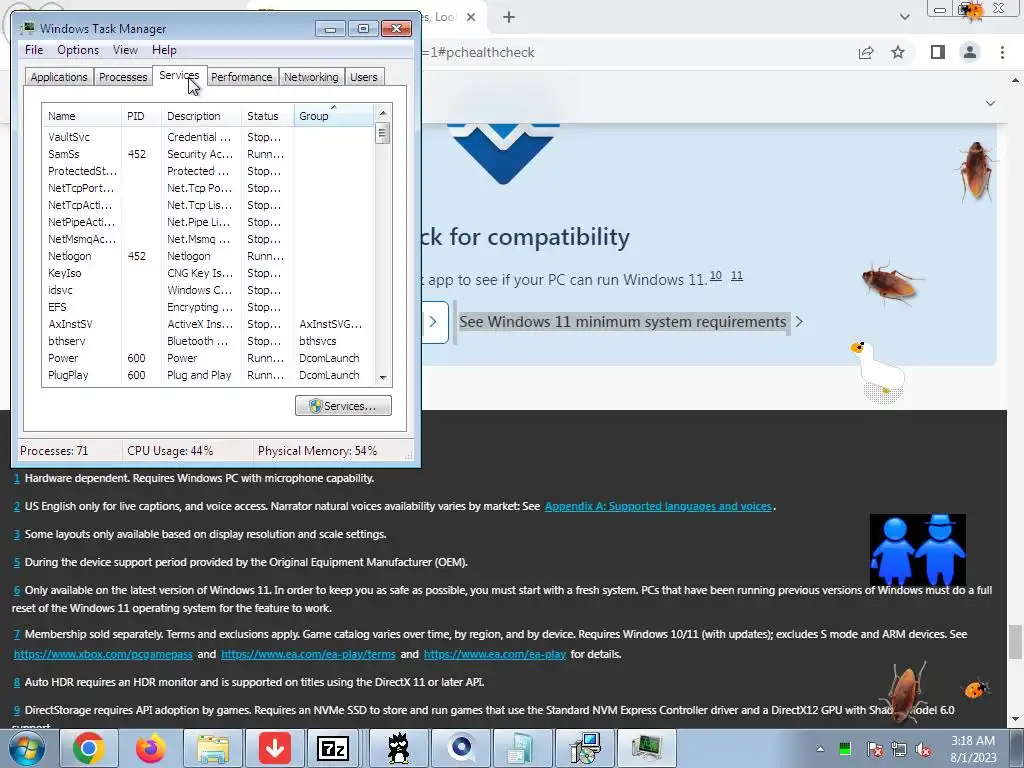Click the services list scrollbar thumb
This screenshot has width=1024, height=768.
[383, 135]
